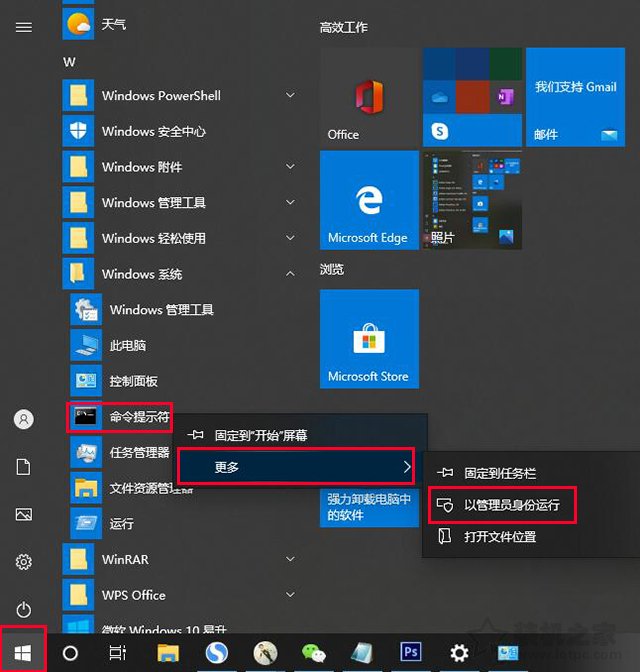The image size is (640, 672).
Task: Open File Explorer from the taskbar
Action: pyautogui.click(x=167, y=653)
